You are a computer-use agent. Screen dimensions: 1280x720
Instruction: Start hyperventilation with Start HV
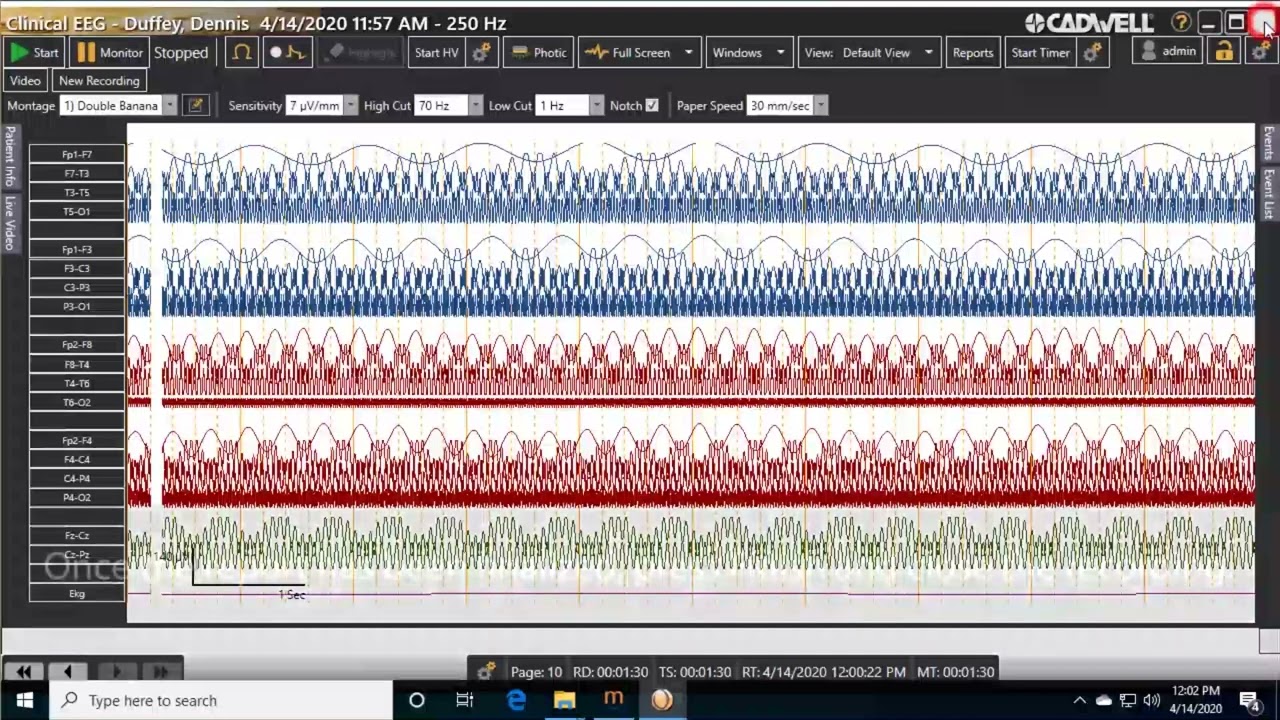(x=437, y=53)
